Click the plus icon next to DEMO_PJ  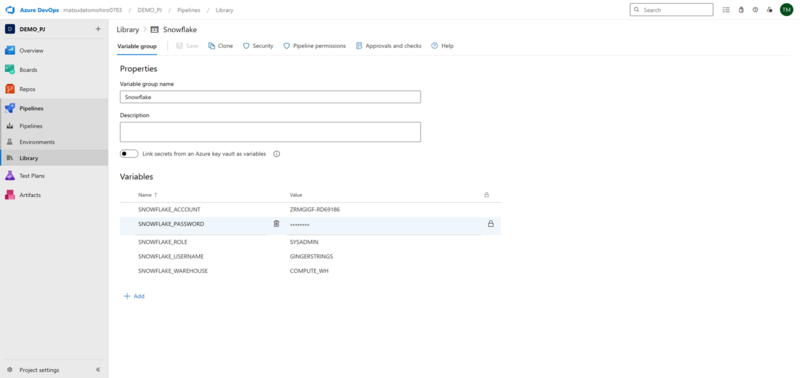98,29
